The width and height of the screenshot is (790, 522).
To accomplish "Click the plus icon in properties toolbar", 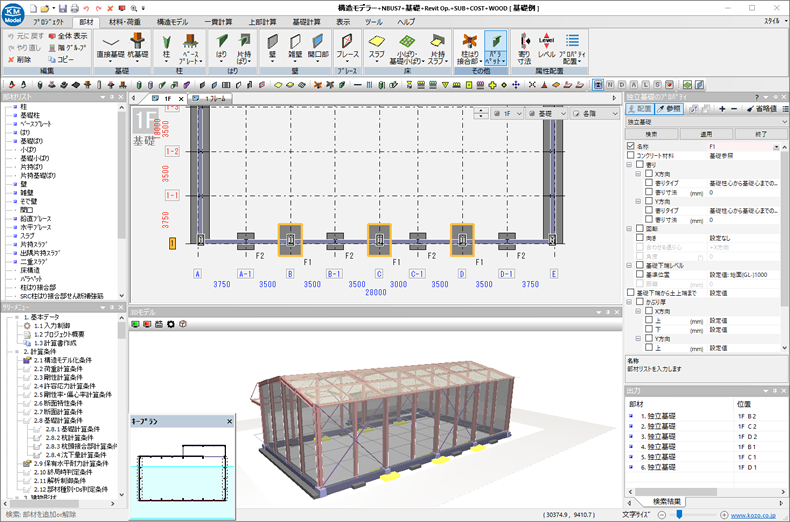I will [722, 109].
